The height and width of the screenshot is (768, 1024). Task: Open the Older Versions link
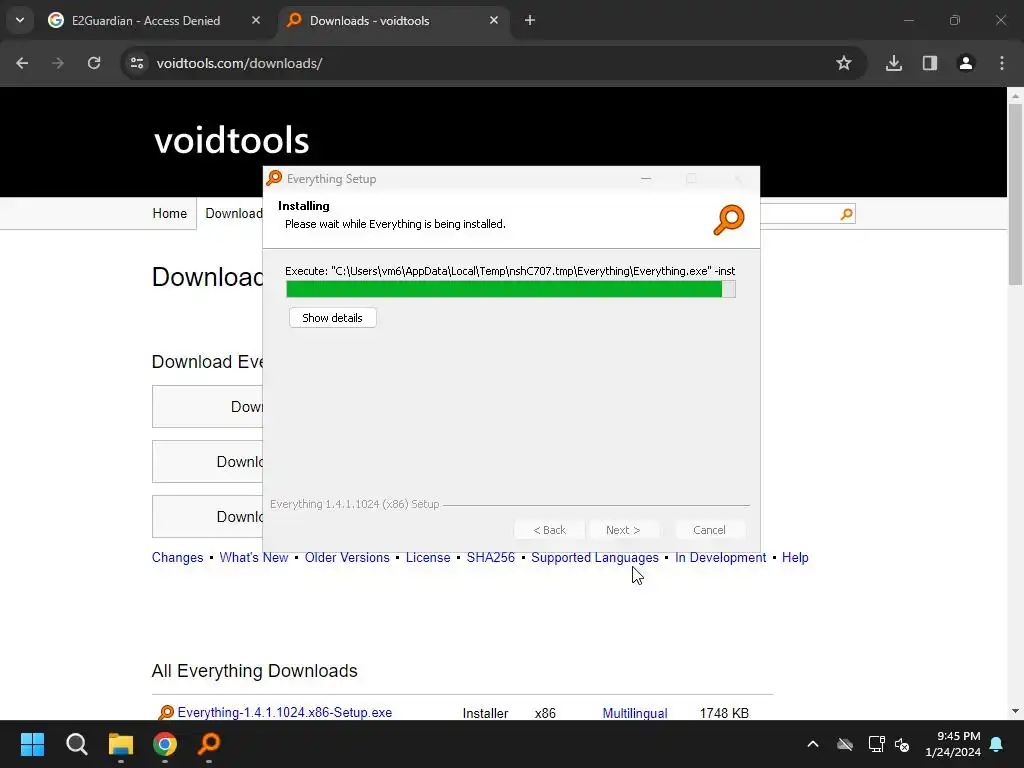[347, 558]
